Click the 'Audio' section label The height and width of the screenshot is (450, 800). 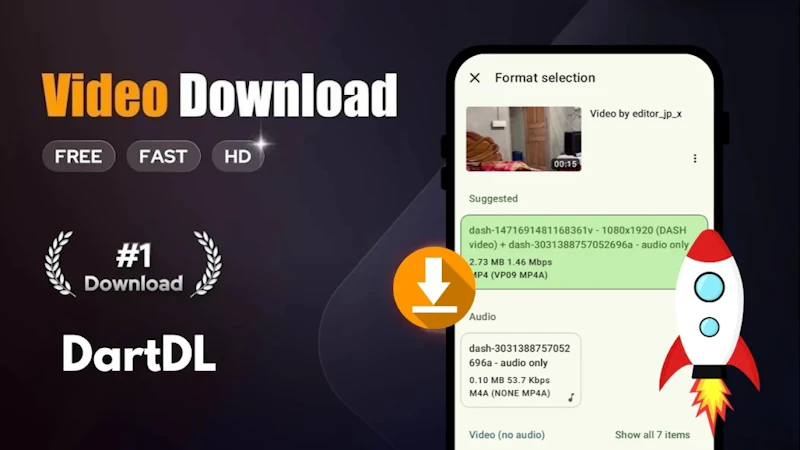tap(482, 316)
